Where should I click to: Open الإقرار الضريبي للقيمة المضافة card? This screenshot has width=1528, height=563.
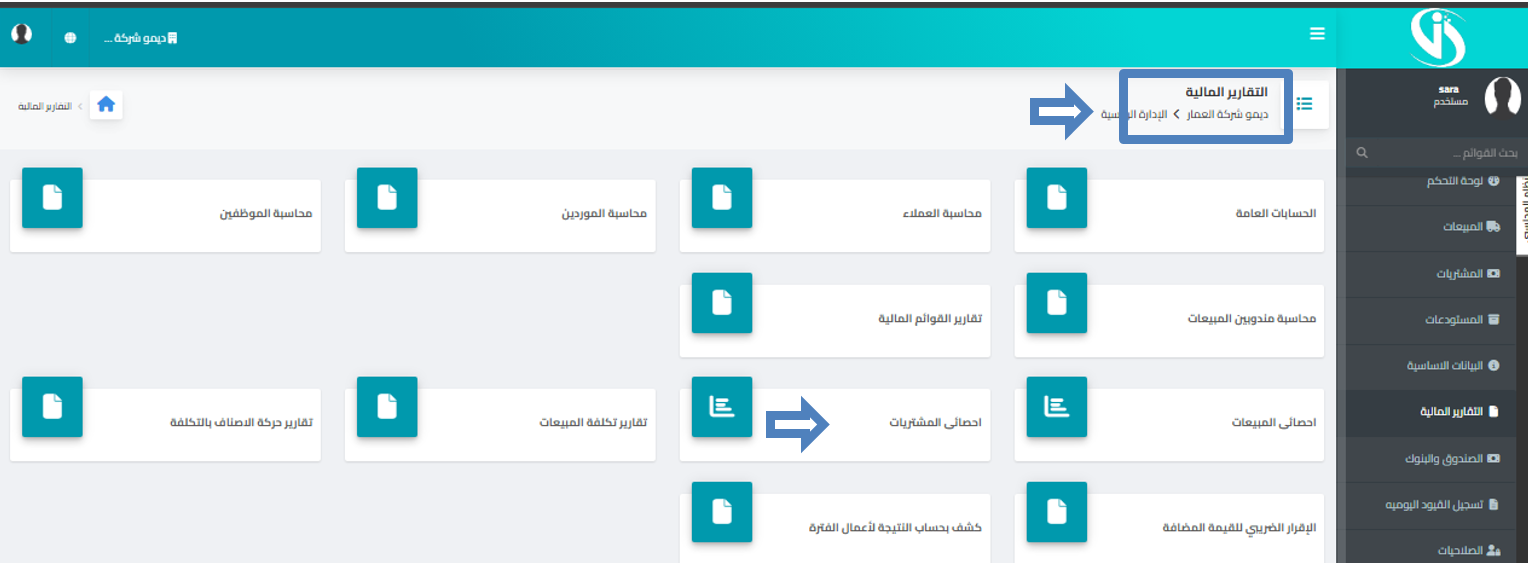1169,528
